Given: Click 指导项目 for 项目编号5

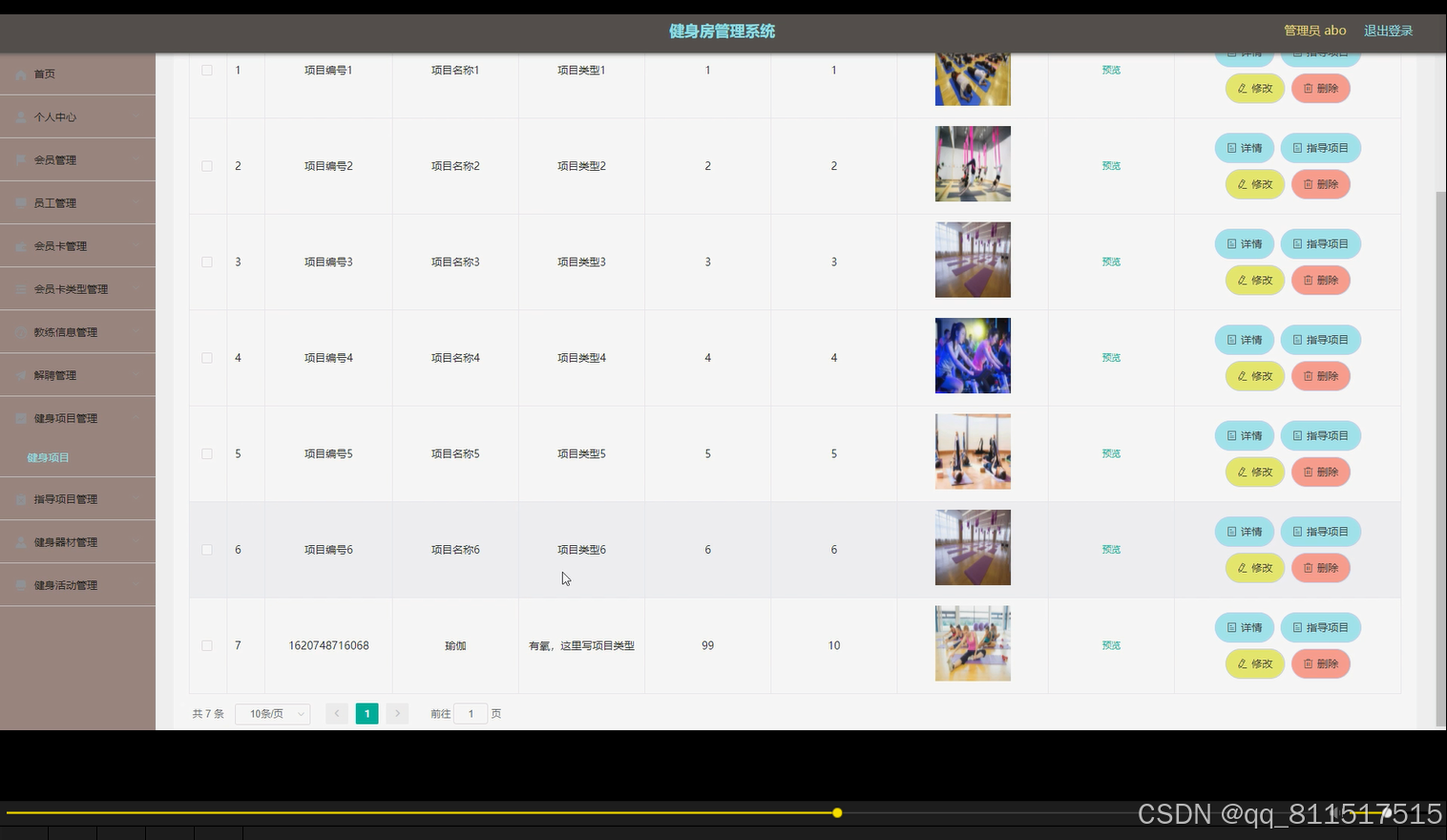Looking at the screenshot, I should pos(1321,436).
